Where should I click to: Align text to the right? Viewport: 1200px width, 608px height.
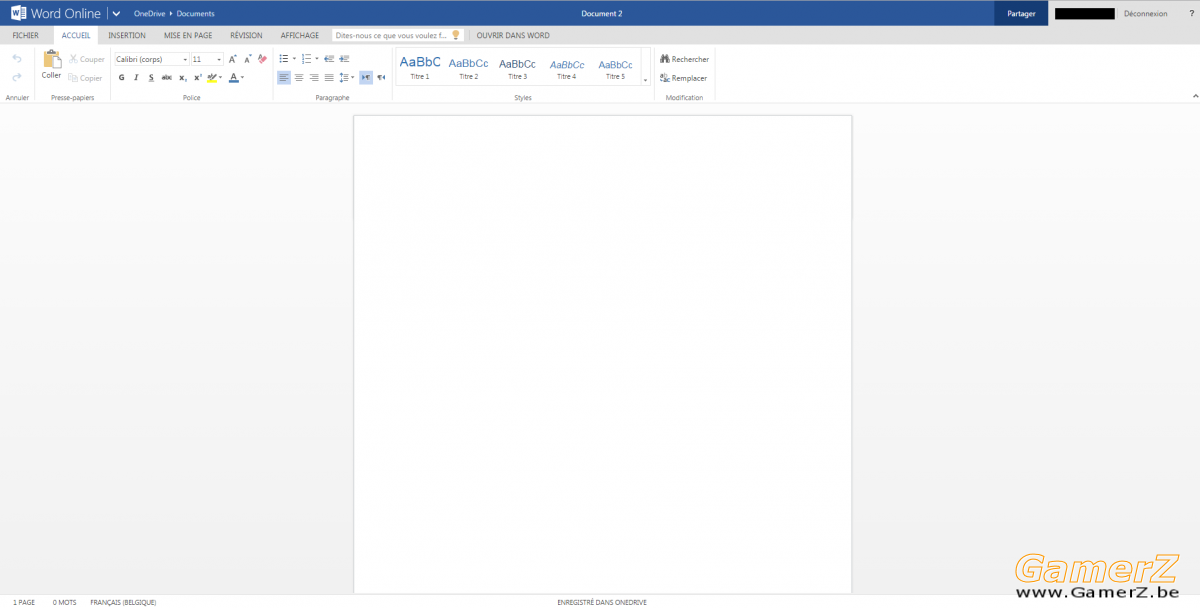tap(314, 77)
